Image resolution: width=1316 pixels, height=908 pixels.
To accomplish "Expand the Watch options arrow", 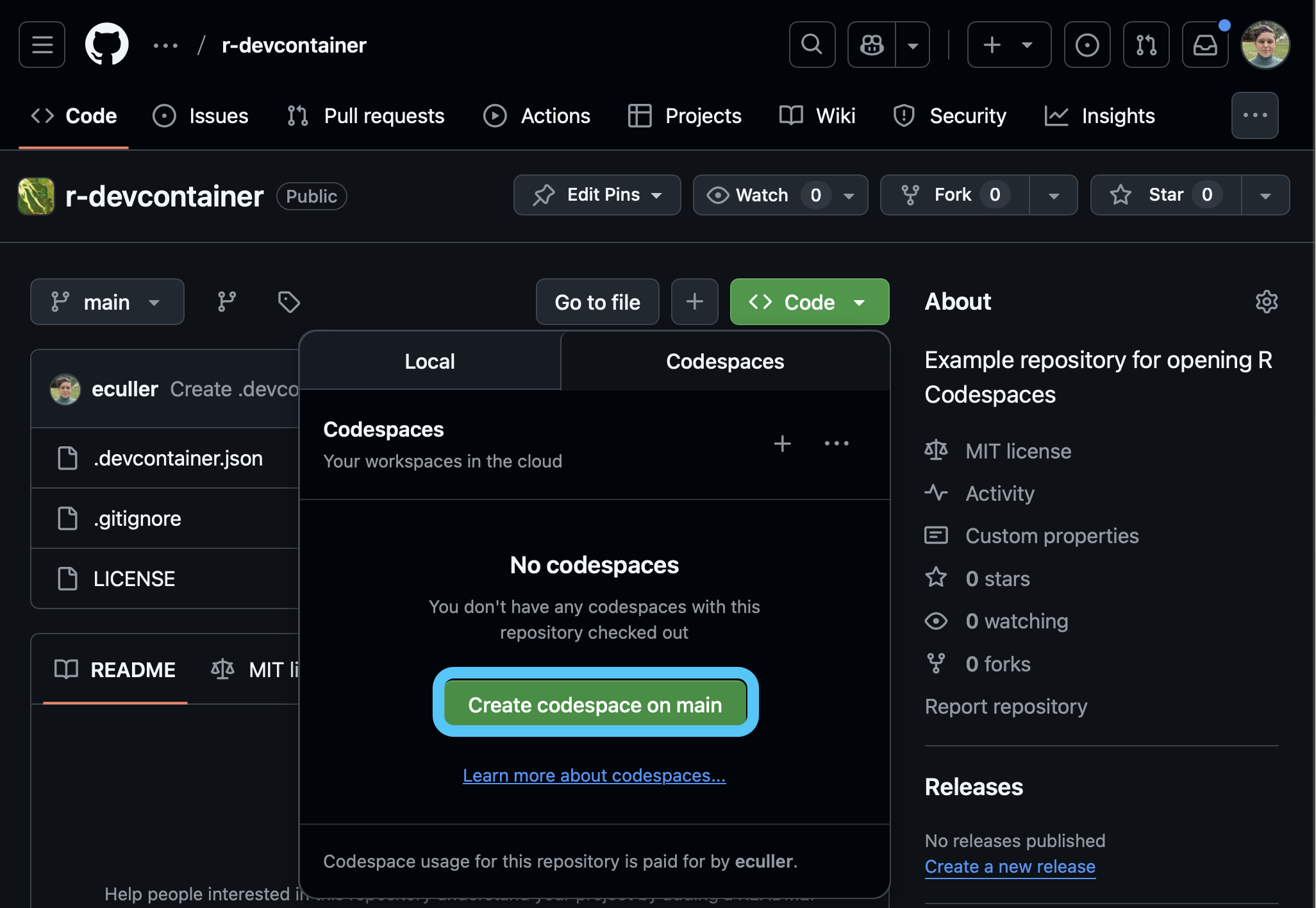I will [x=850, y=195].
